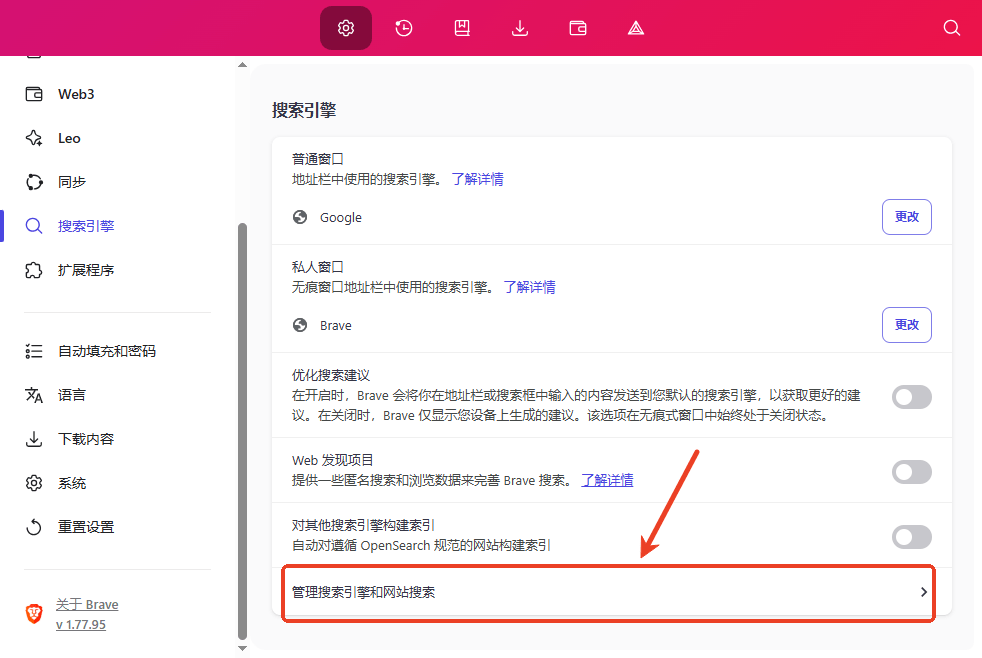Open 系统 settings section

tap(71, 483)
